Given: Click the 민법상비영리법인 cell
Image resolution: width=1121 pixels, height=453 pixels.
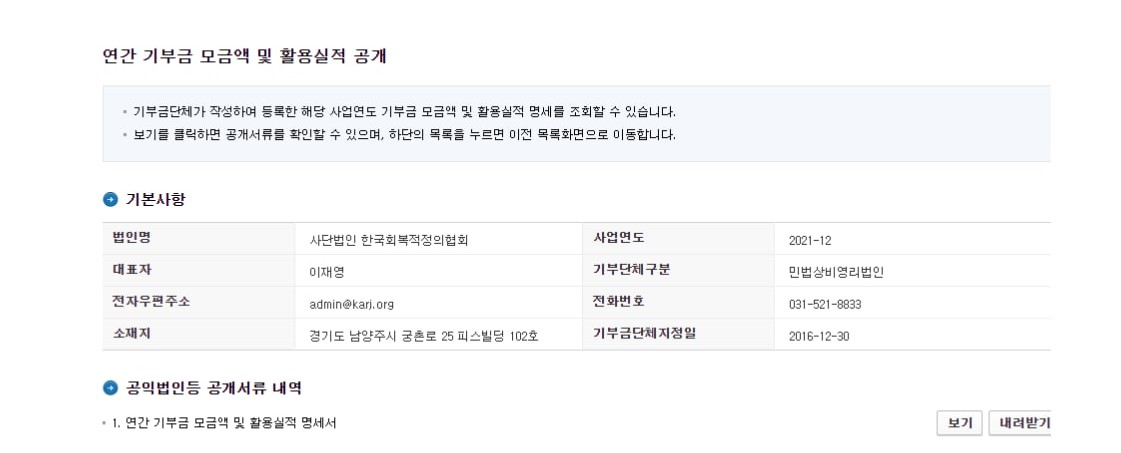Looking at the screenshot, I should click(836, 272).
